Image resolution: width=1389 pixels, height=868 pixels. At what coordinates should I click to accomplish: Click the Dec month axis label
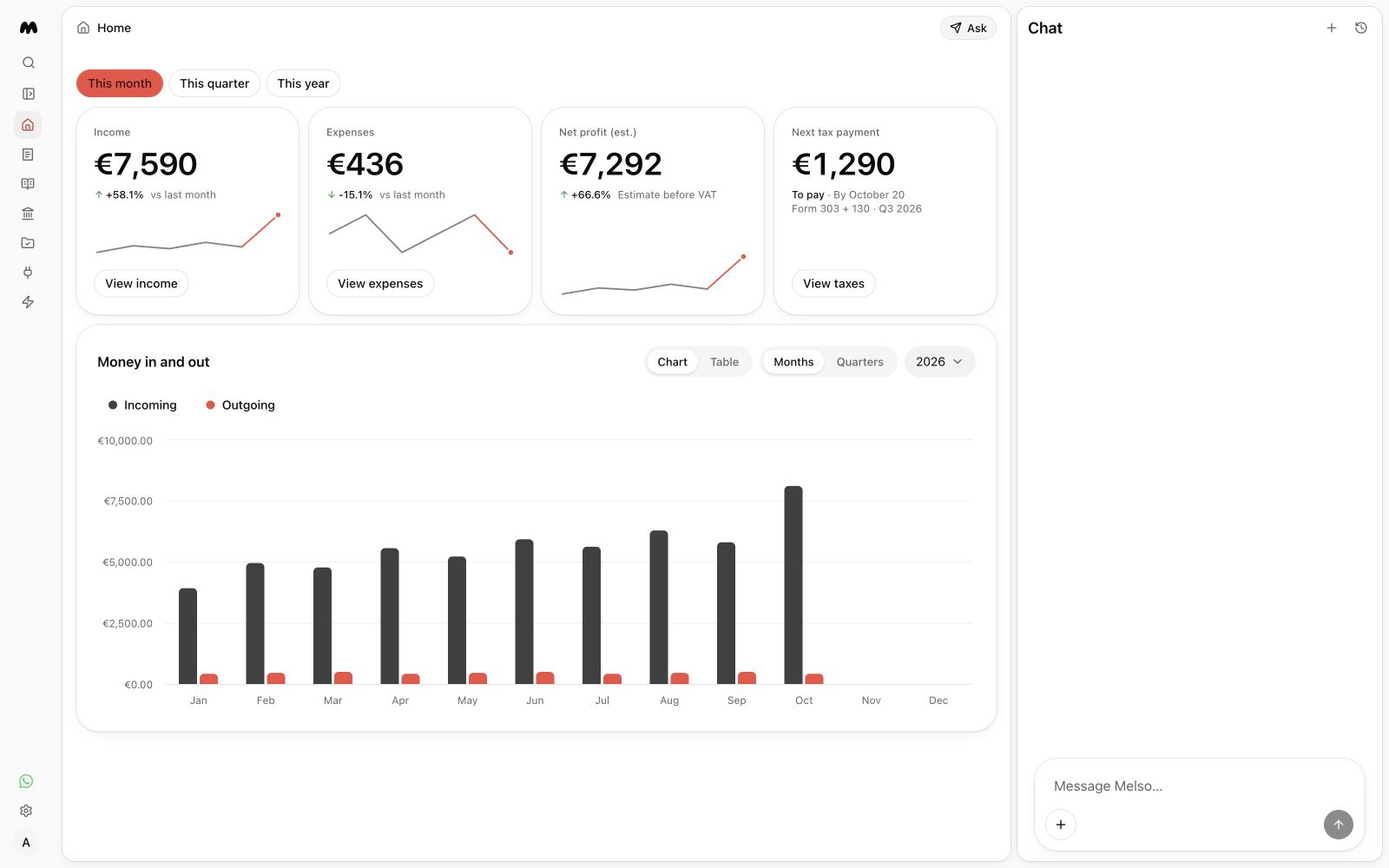point(938,700)
